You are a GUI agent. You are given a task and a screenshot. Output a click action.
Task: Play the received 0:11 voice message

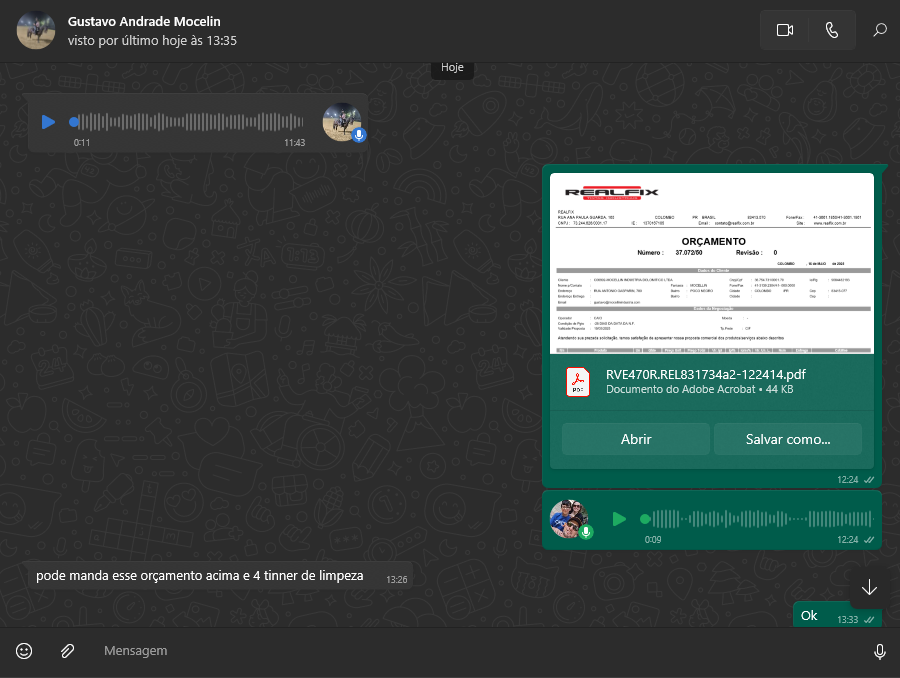pos(48,122)
